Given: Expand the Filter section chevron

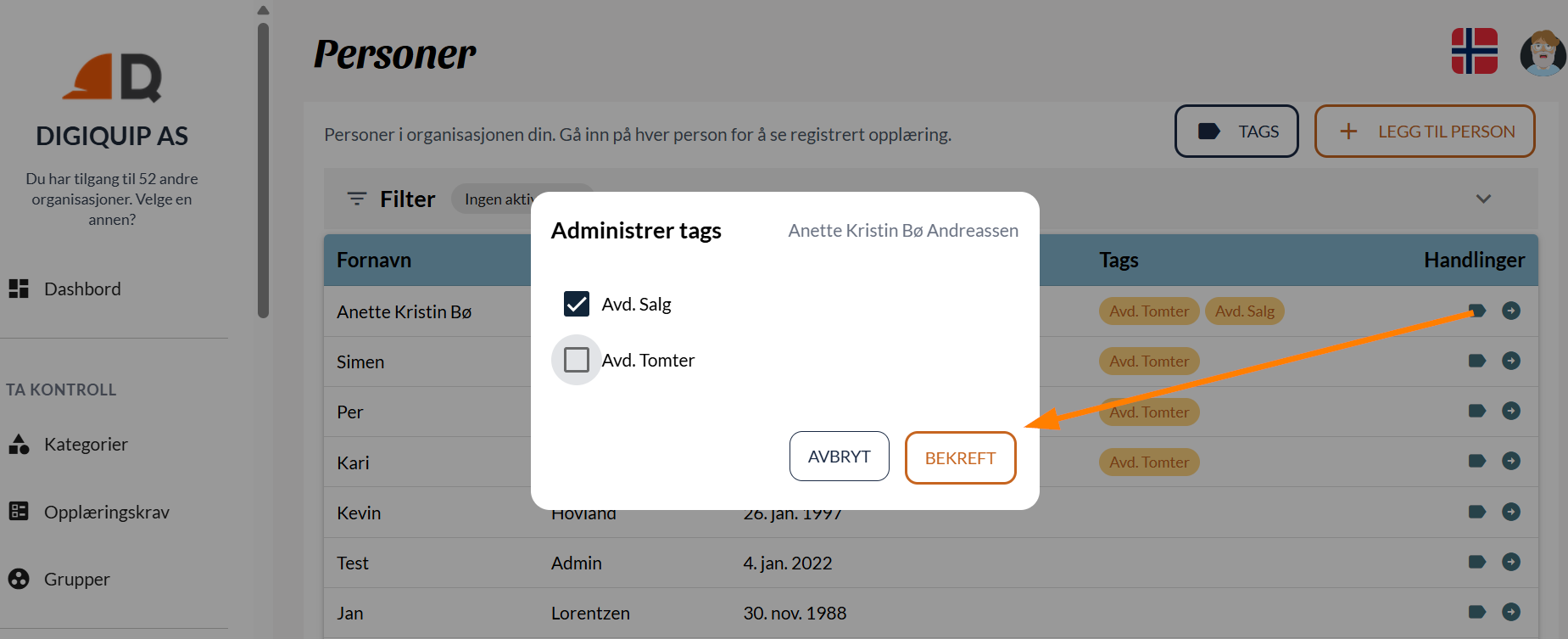Looking at the screenshot, I should (1483, 199).
